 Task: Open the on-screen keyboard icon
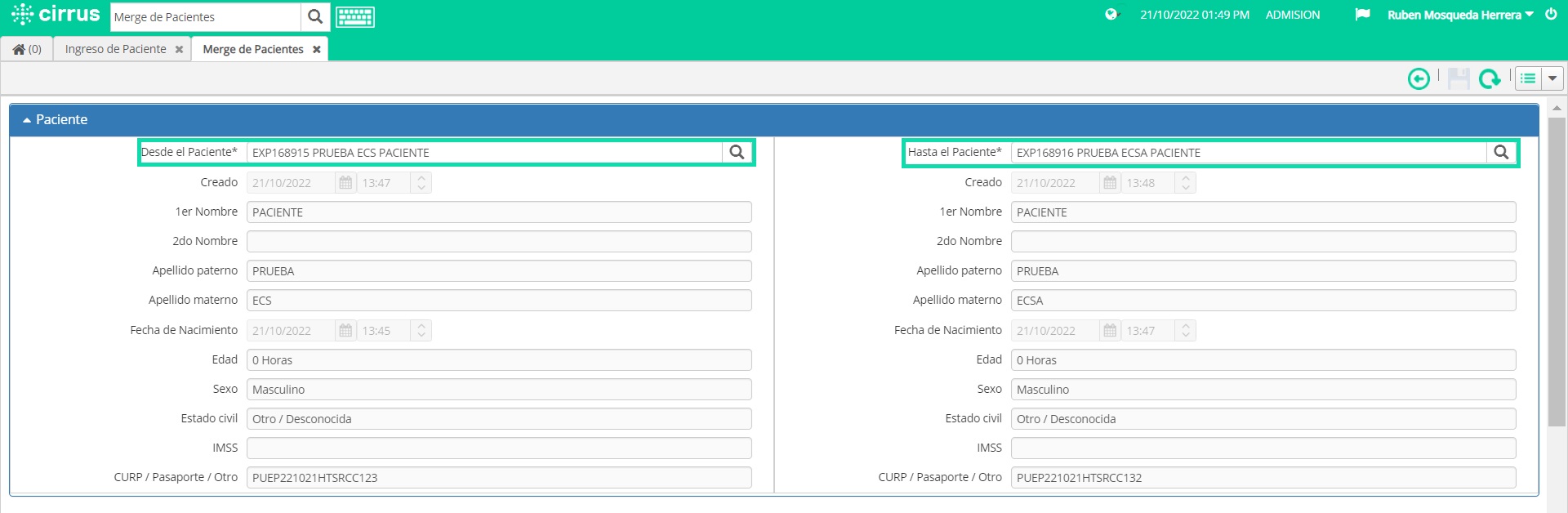pyautogui.click(x=355, y=17)
